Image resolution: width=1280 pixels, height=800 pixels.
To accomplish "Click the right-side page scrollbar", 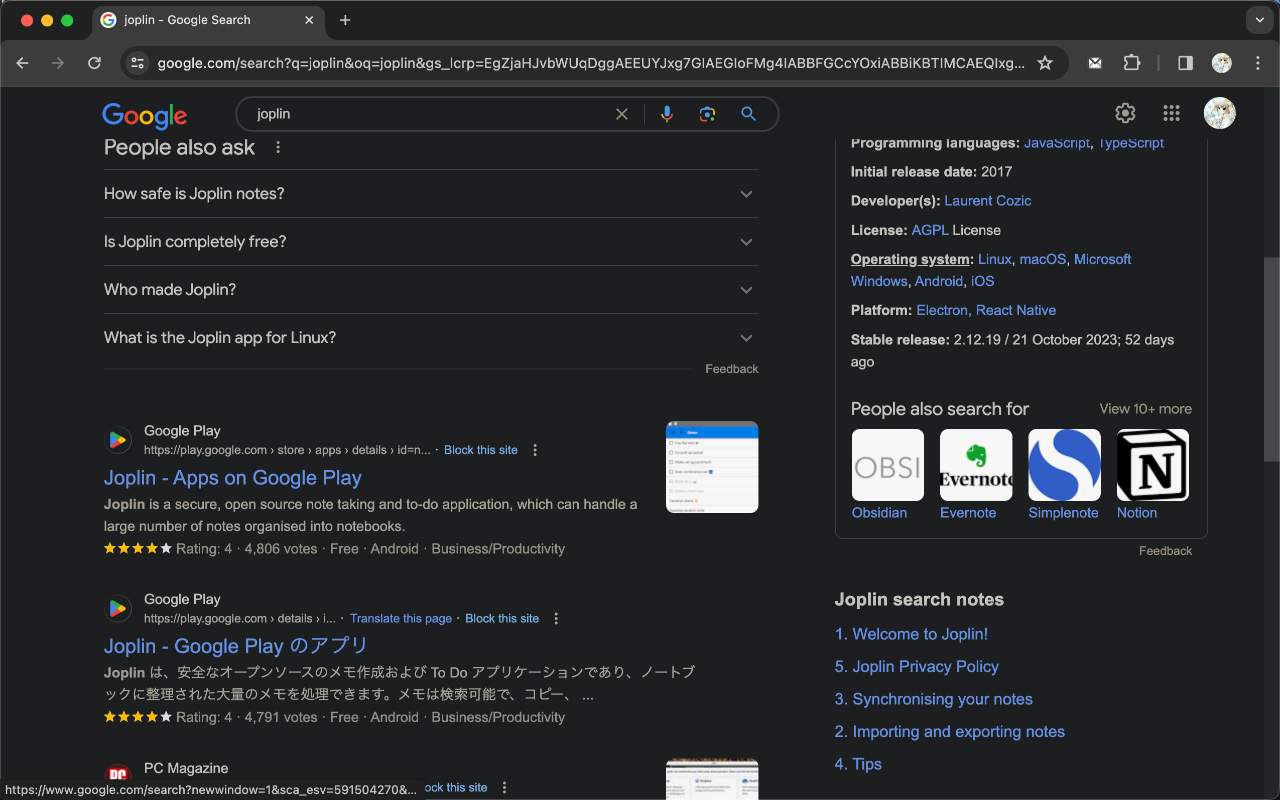I will [1271, 360].
